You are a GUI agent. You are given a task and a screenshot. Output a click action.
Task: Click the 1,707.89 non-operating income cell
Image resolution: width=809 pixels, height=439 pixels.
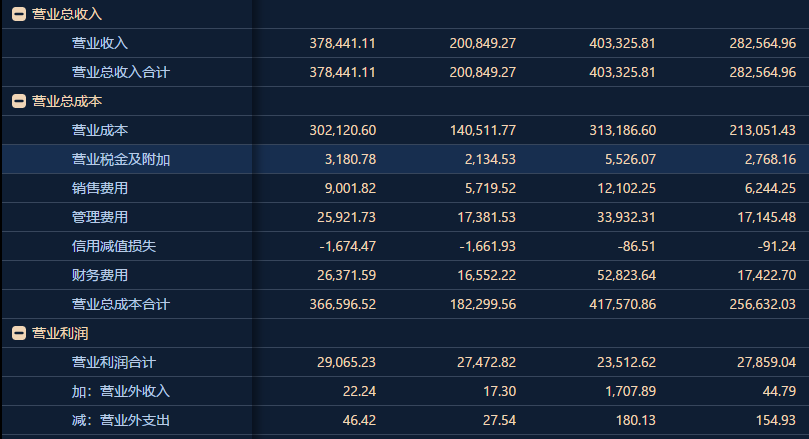tap(630, 391)
